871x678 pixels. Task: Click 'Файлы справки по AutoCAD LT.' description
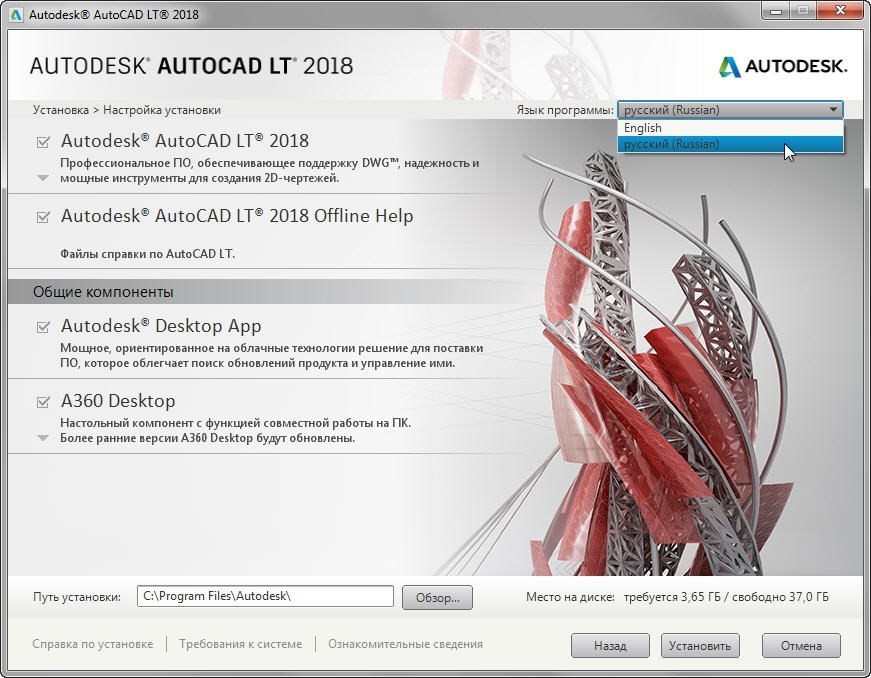(x=148, y=254)
